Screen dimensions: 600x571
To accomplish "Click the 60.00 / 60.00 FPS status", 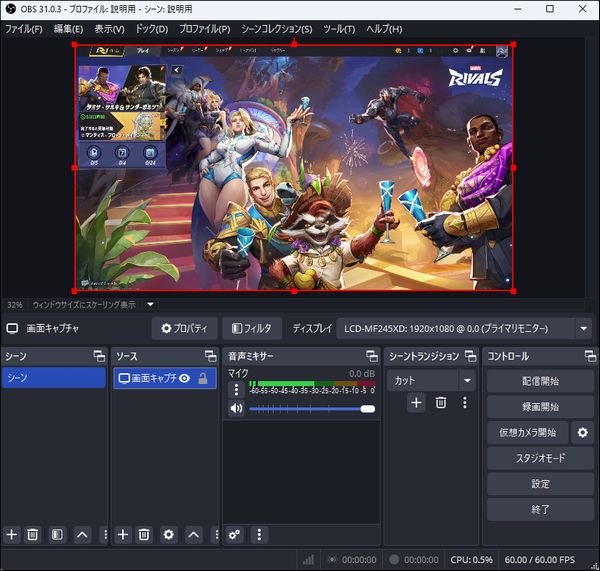I will [540, 560].
